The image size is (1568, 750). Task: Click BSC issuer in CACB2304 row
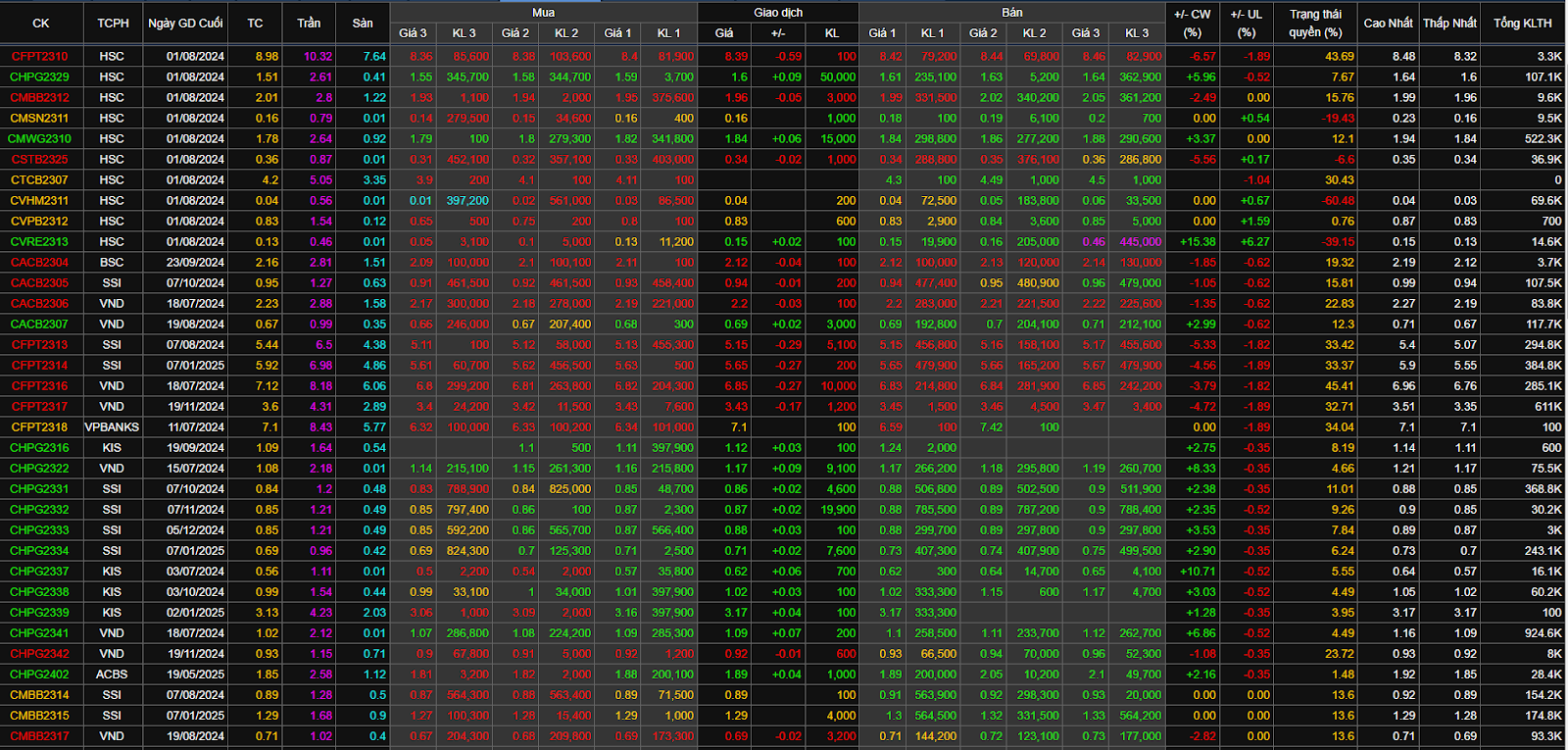(x=112, y=263)
